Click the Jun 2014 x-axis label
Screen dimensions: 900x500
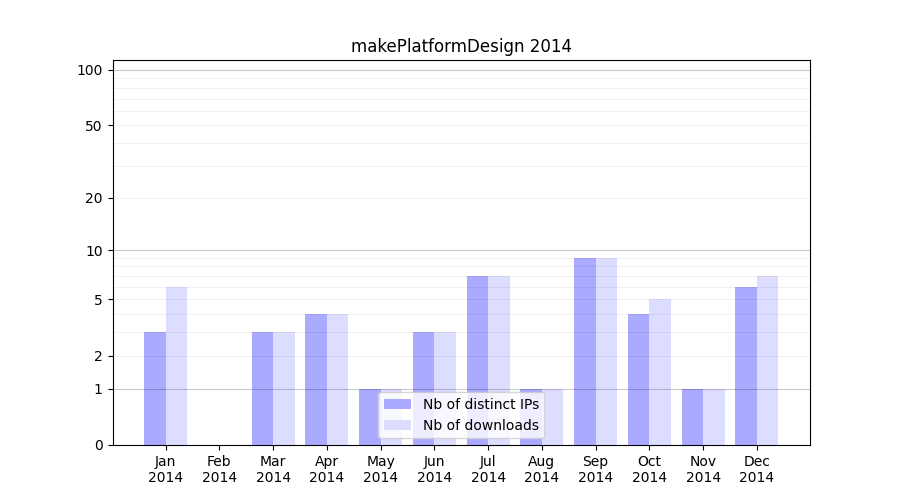click(x=434, y=469)
